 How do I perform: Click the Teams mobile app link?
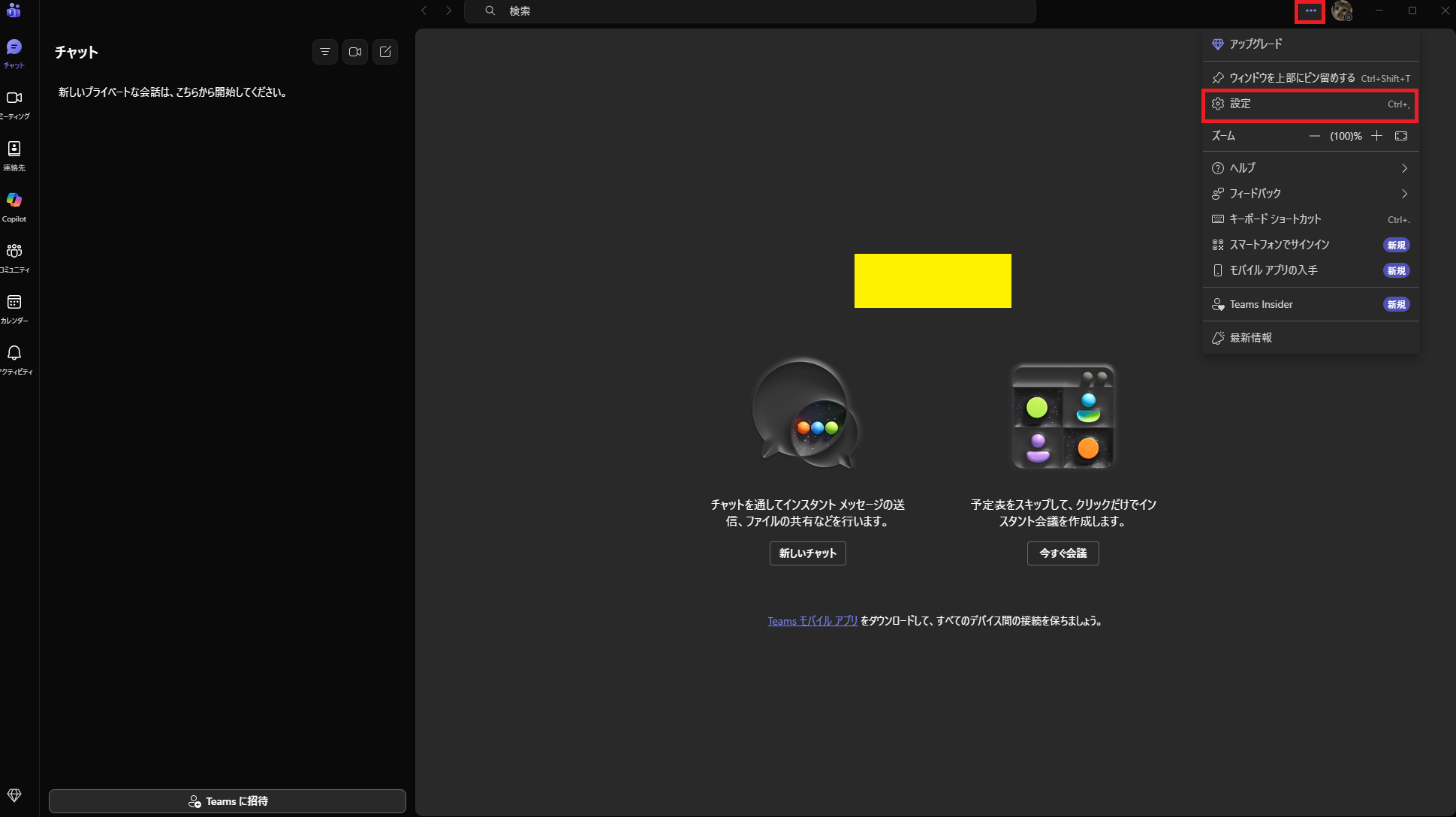[812, 621]
